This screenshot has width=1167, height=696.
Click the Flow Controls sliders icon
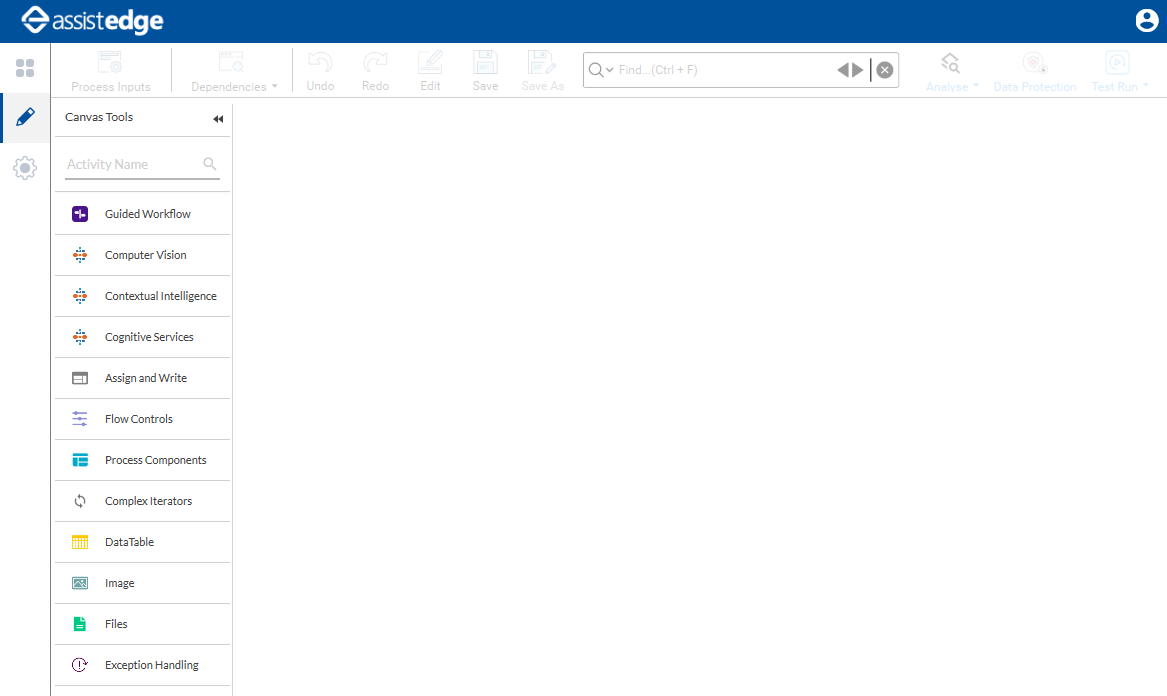pyautogui.click(x=80, y=419)
